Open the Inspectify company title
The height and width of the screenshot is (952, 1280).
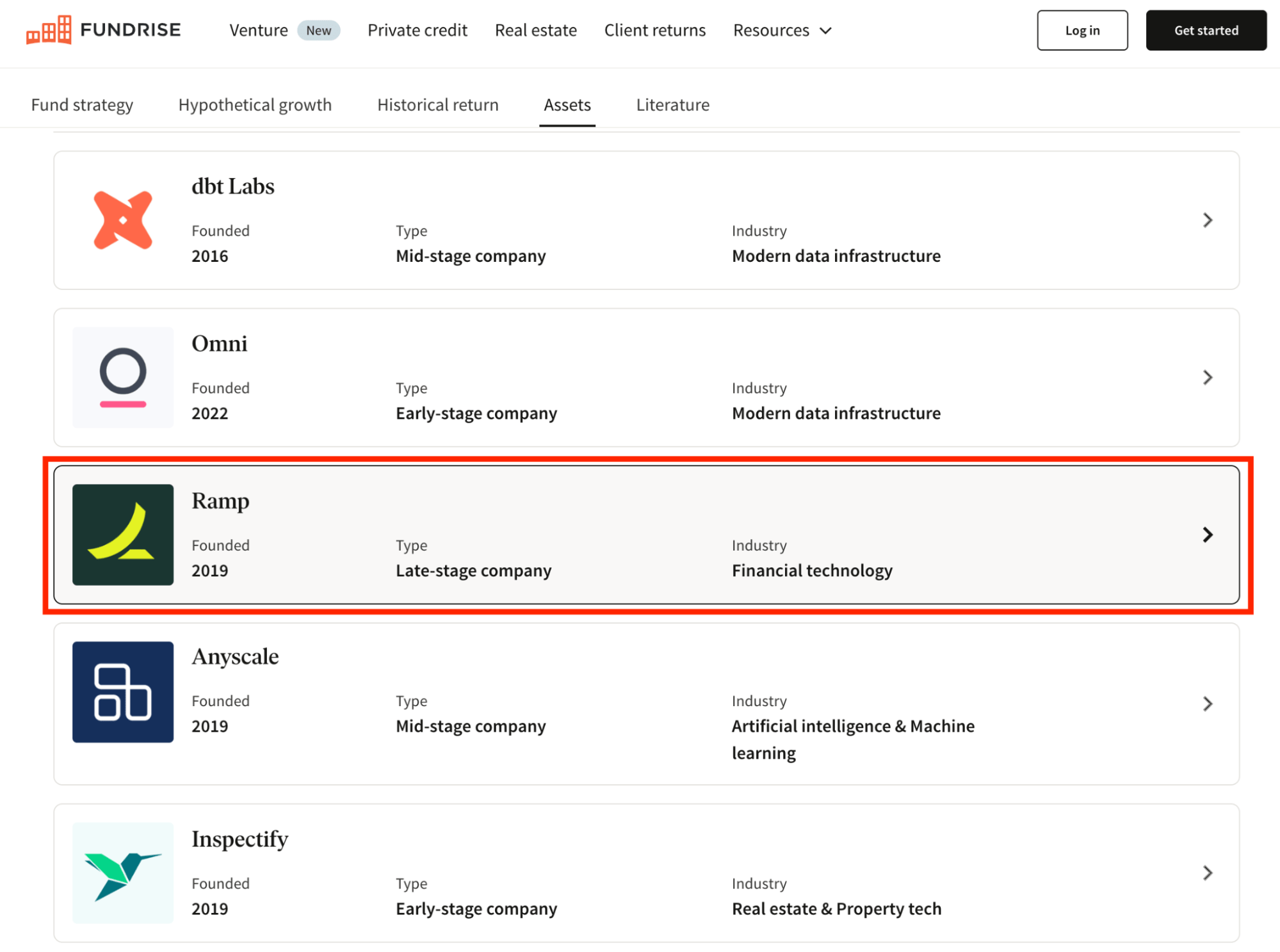(x=240, y=839)
